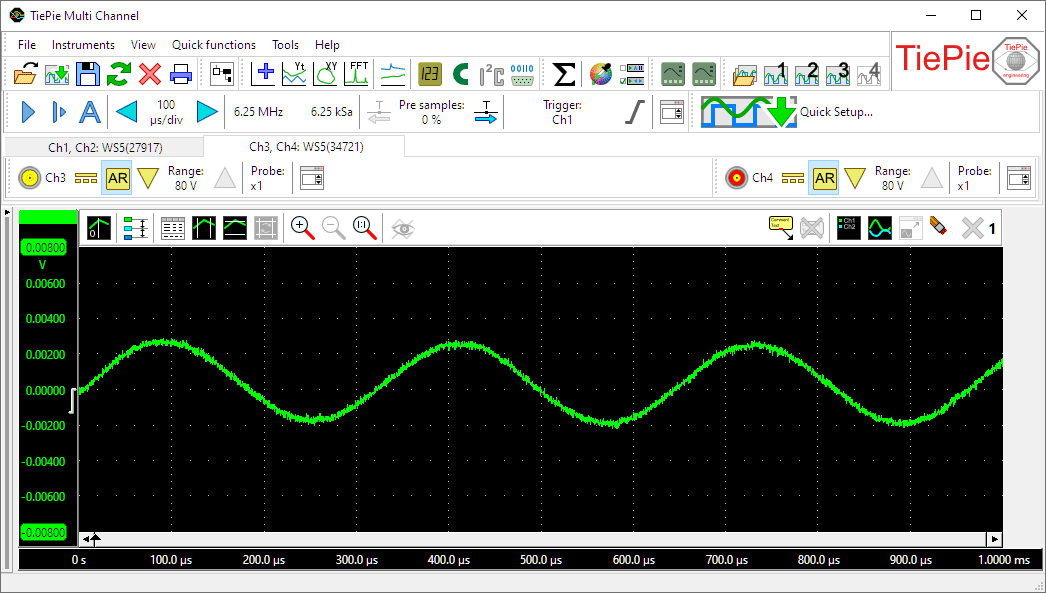Open a Yt graph
1046x593 pixels.
pyautogui.click(x=292, y=73)
